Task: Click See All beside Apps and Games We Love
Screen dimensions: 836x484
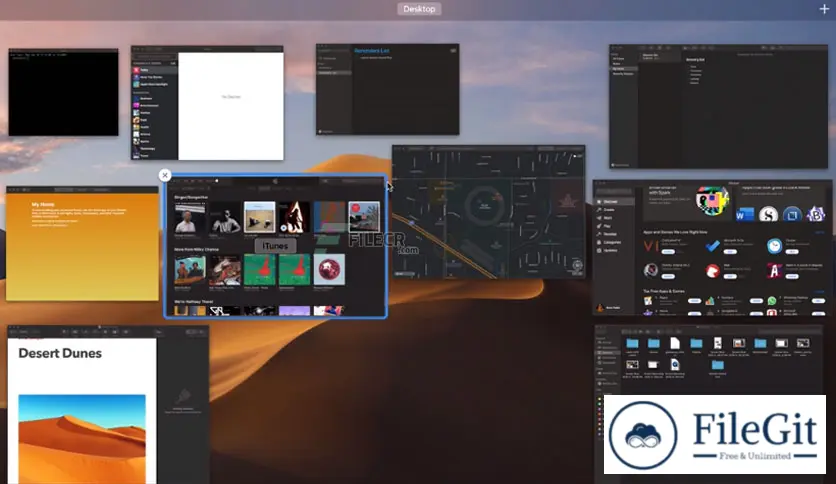Action: [x=819, y=232]
